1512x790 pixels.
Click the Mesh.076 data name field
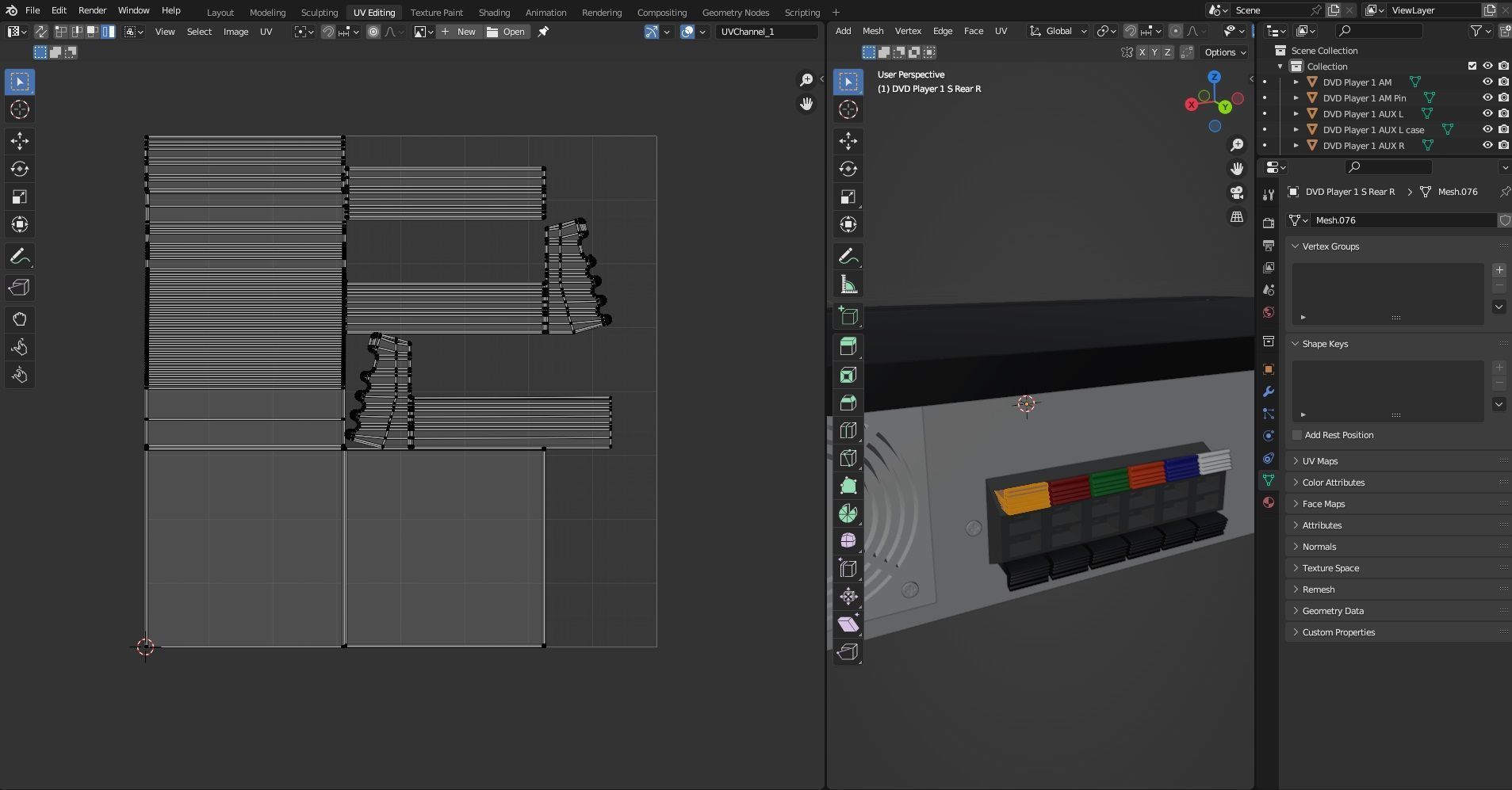(1403, 220)
